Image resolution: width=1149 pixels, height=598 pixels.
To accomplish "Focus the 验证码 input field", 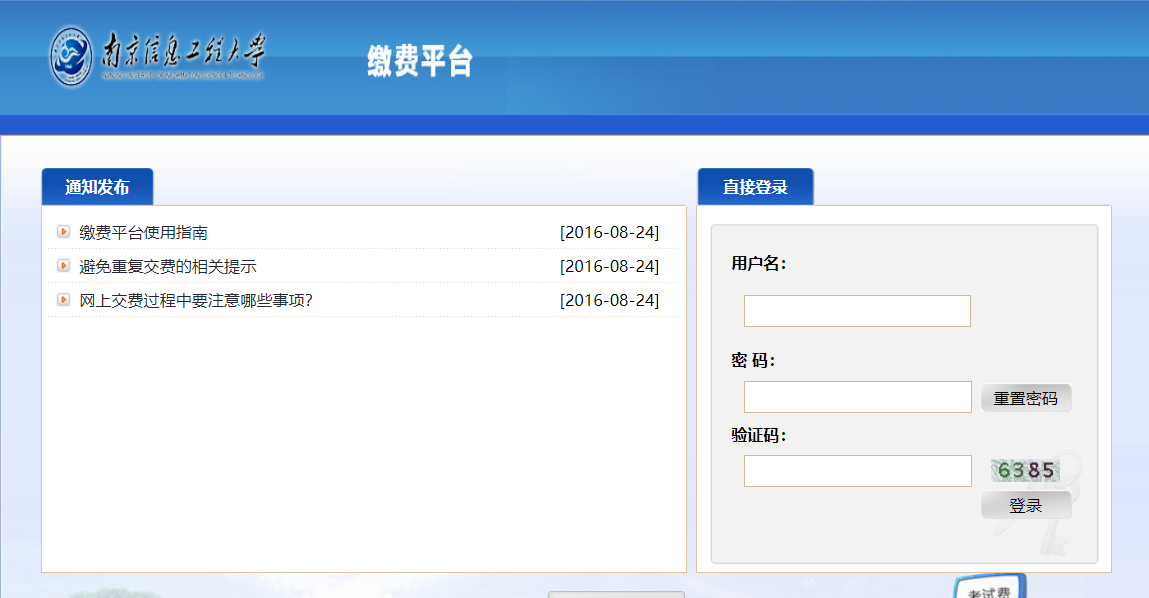I will pos(857,471).
